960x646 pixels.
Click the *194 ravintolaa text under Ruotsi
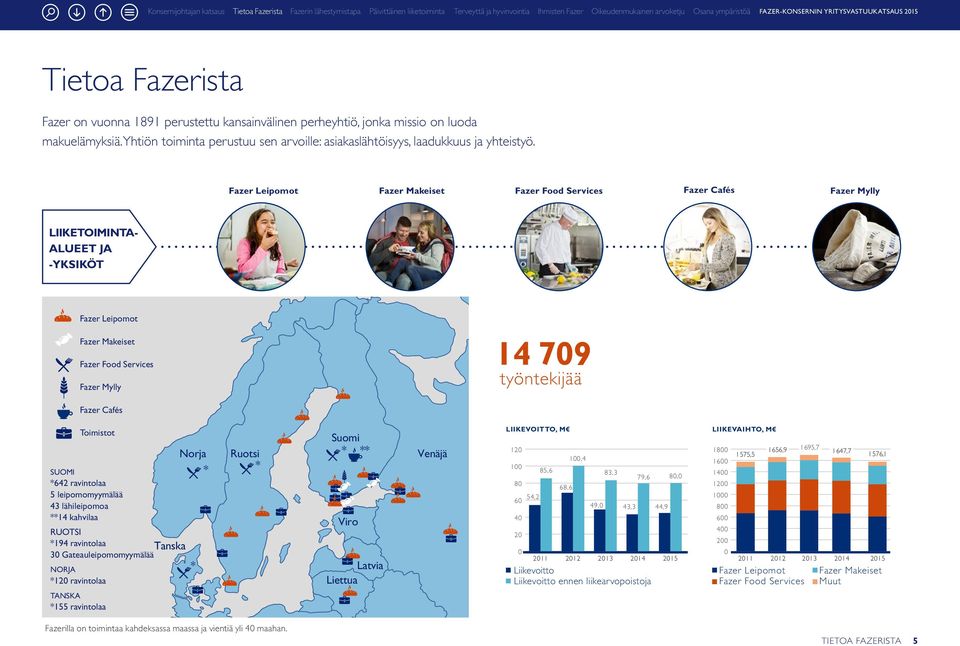click(78, 543)
